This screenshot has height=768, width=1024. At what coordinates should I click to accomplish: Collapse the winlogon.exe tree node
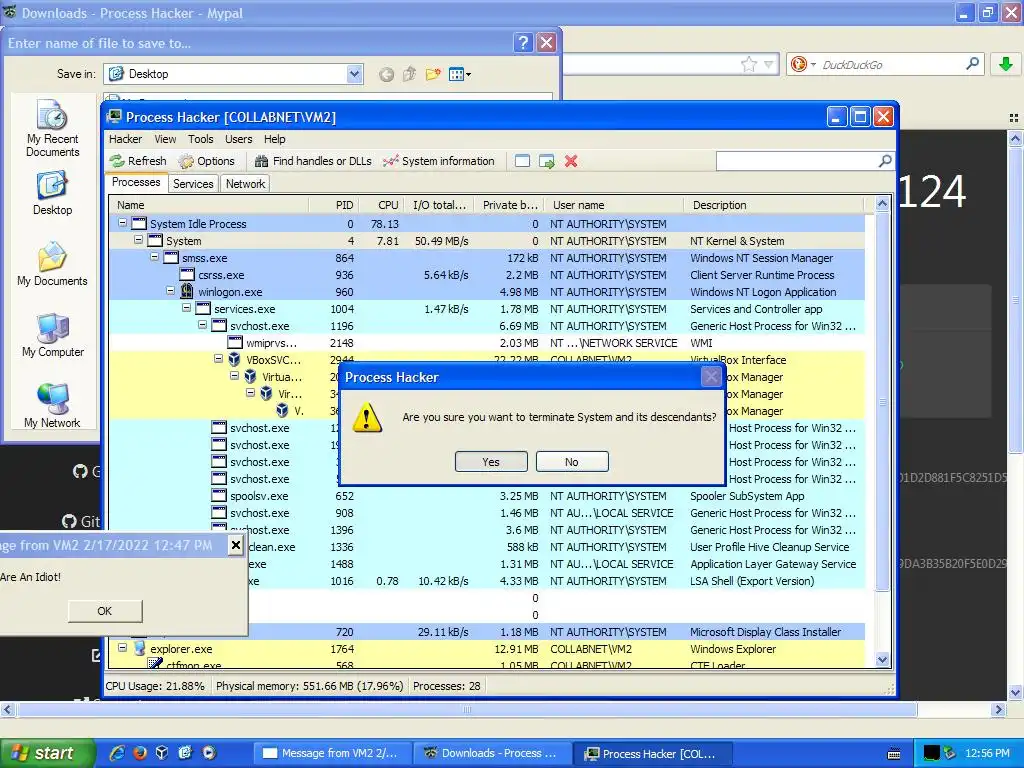click(x=170, y=291)
